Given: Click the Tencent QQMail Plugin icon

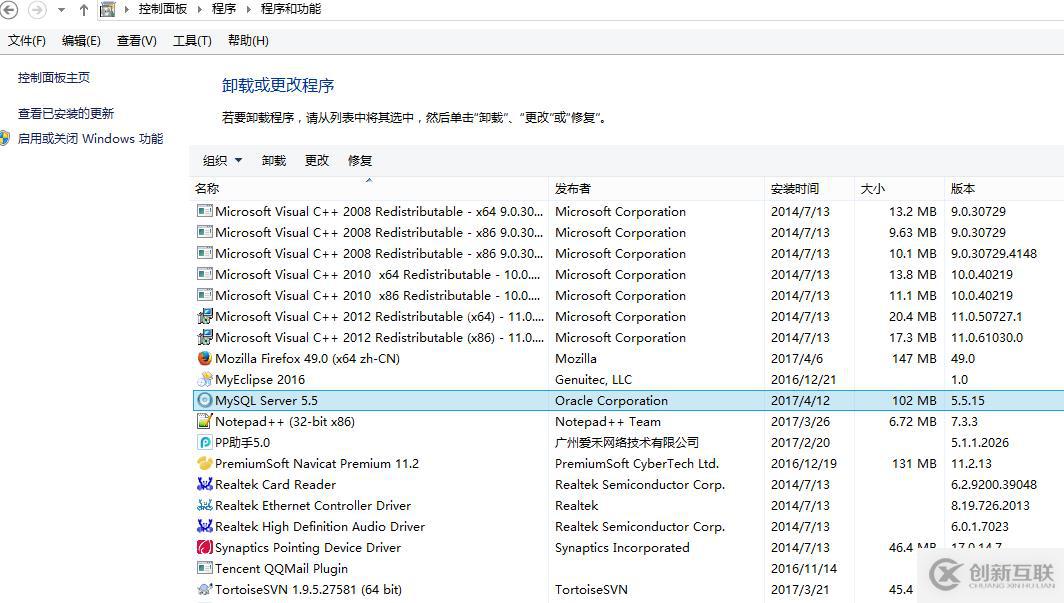Looking at the screenshot, I should [204, 568].
